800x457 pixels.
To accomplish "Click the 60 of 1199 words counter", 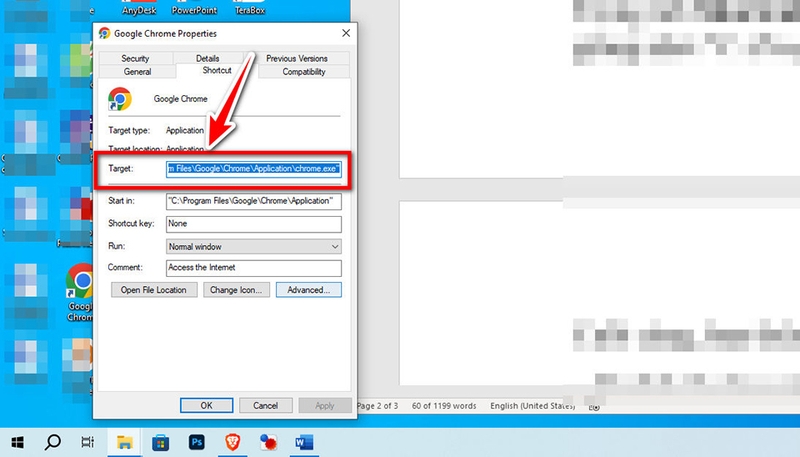I will tap(444, 406).
